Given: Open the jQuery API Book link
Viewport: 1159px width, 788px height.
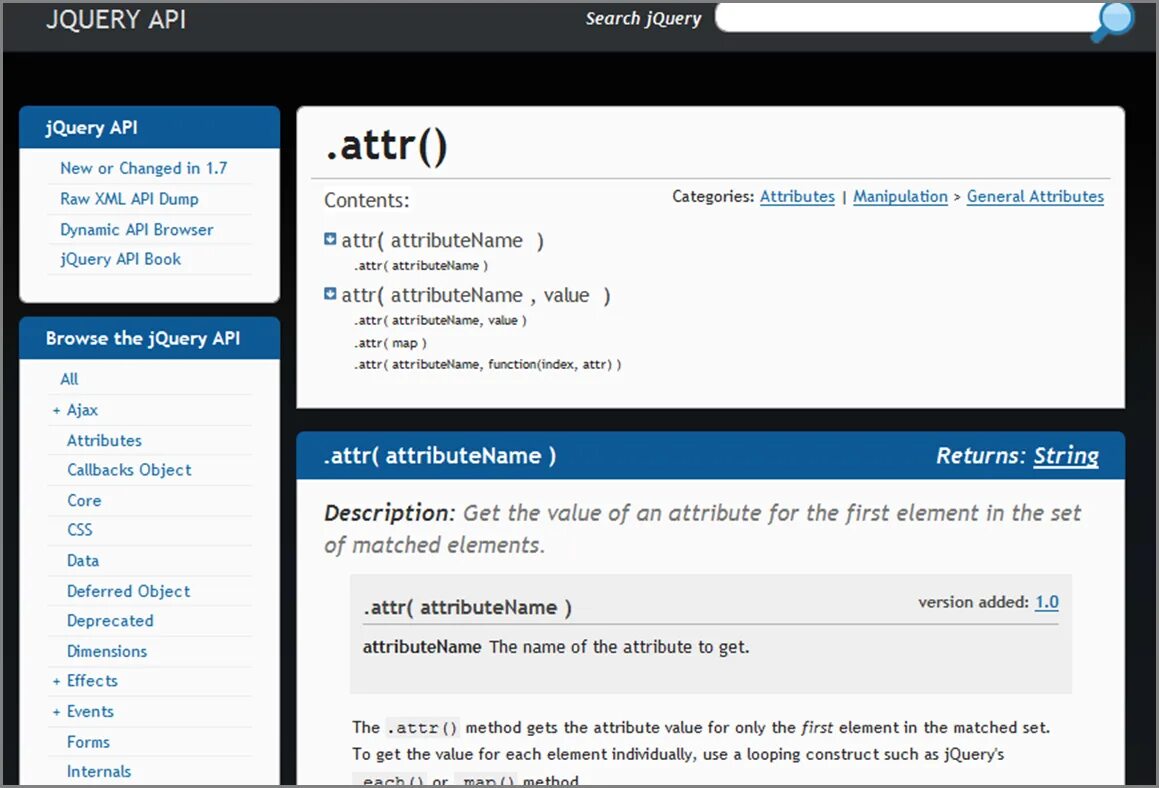Looking at the screenshot, I should pyautogui.click(x=120, y=259).
